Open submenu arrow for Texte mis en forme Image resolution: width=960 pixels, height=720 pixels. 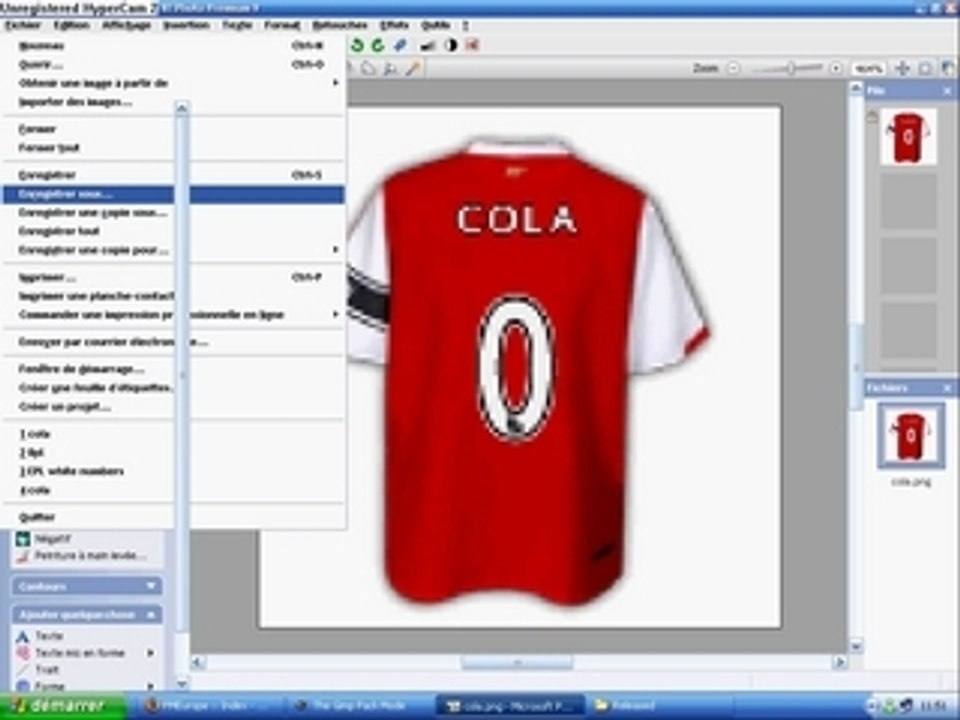pos(150,653)
